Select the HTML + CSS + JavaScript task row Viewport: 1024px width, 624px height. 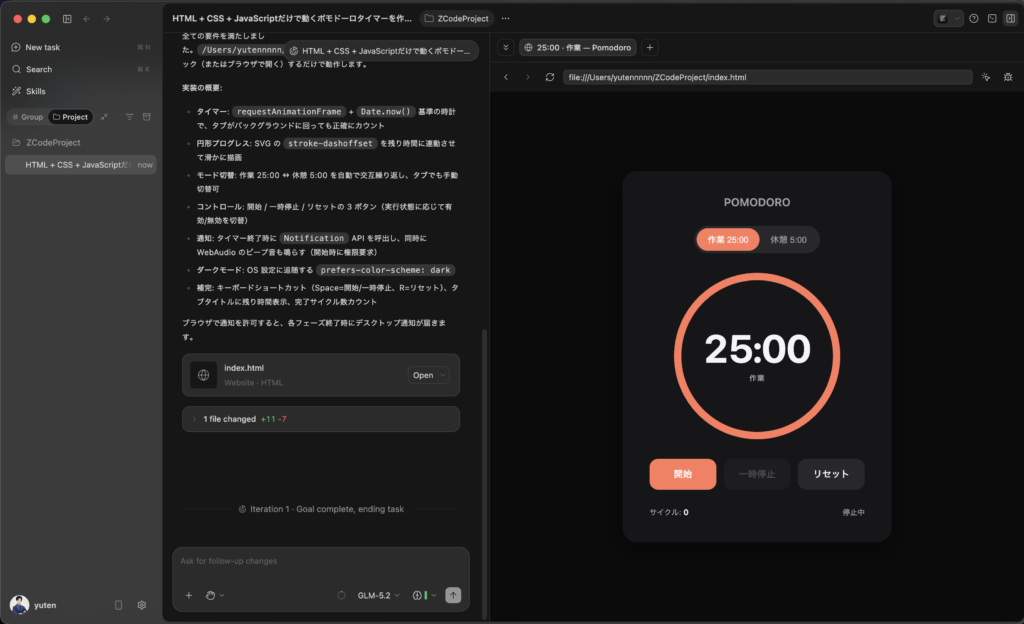point(81,165)
